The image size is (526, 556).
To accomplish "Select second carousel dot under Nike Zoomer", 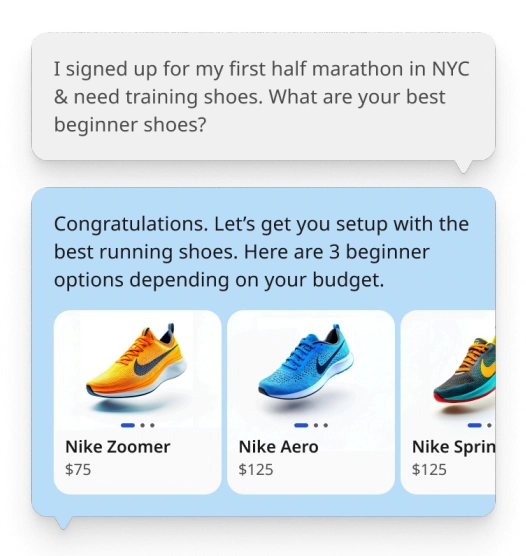I will [143, 425].
